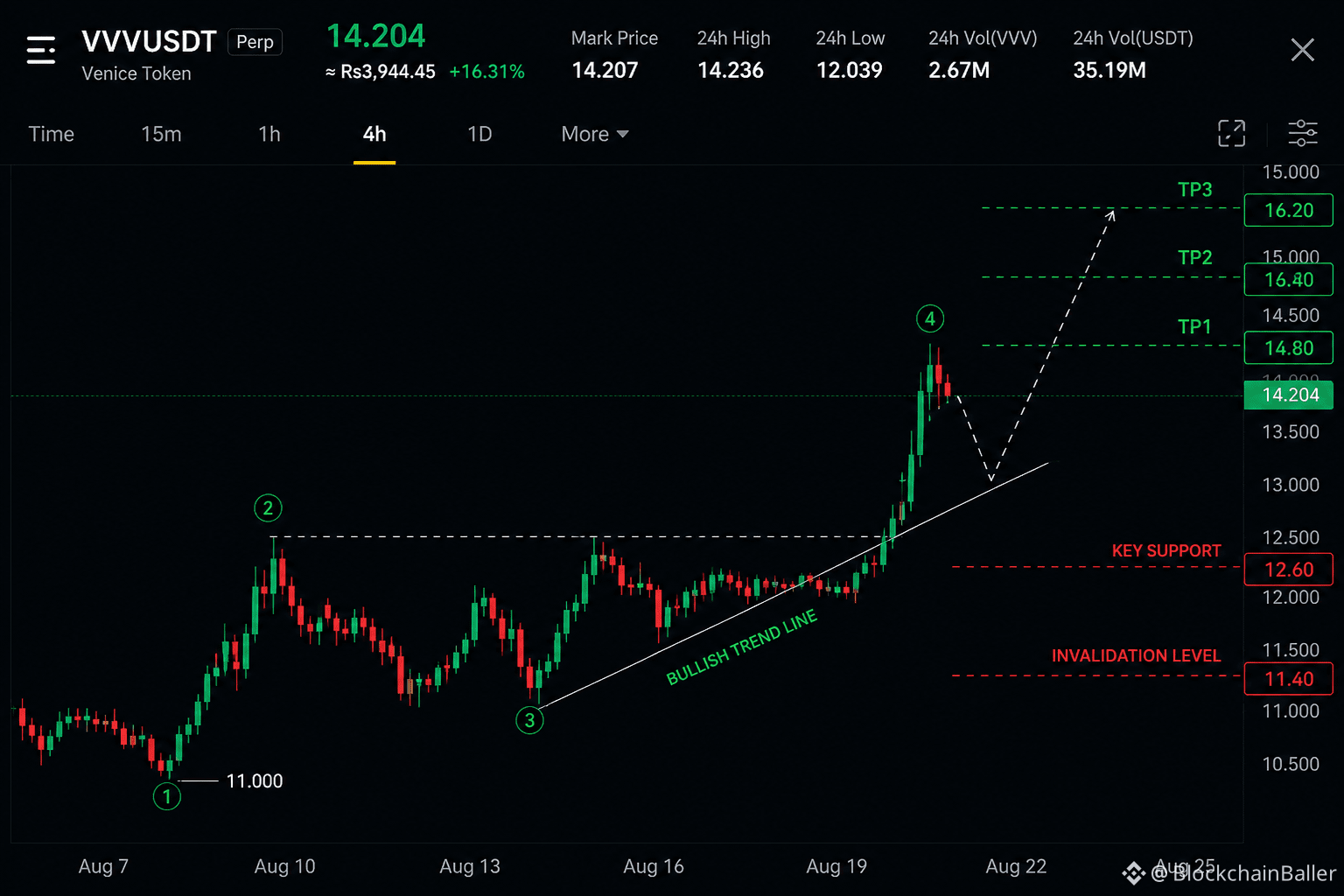The image size is (1344, 896).
Task: Click the ≈ Rs3,944.45 converted price
Action: 380,72
